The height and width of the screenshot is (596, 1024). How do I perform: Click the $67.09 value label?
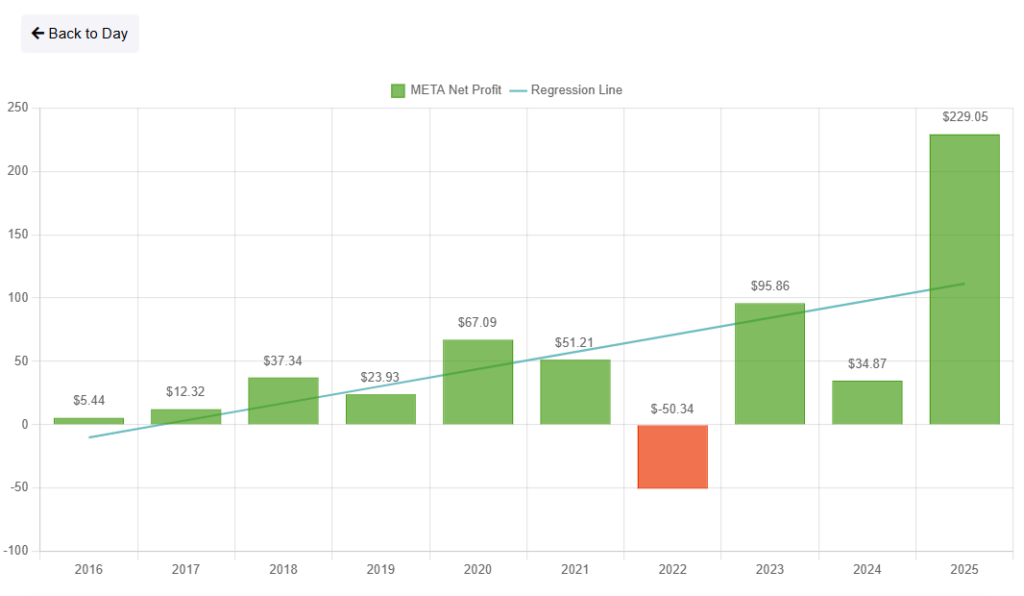click(477, 322)
